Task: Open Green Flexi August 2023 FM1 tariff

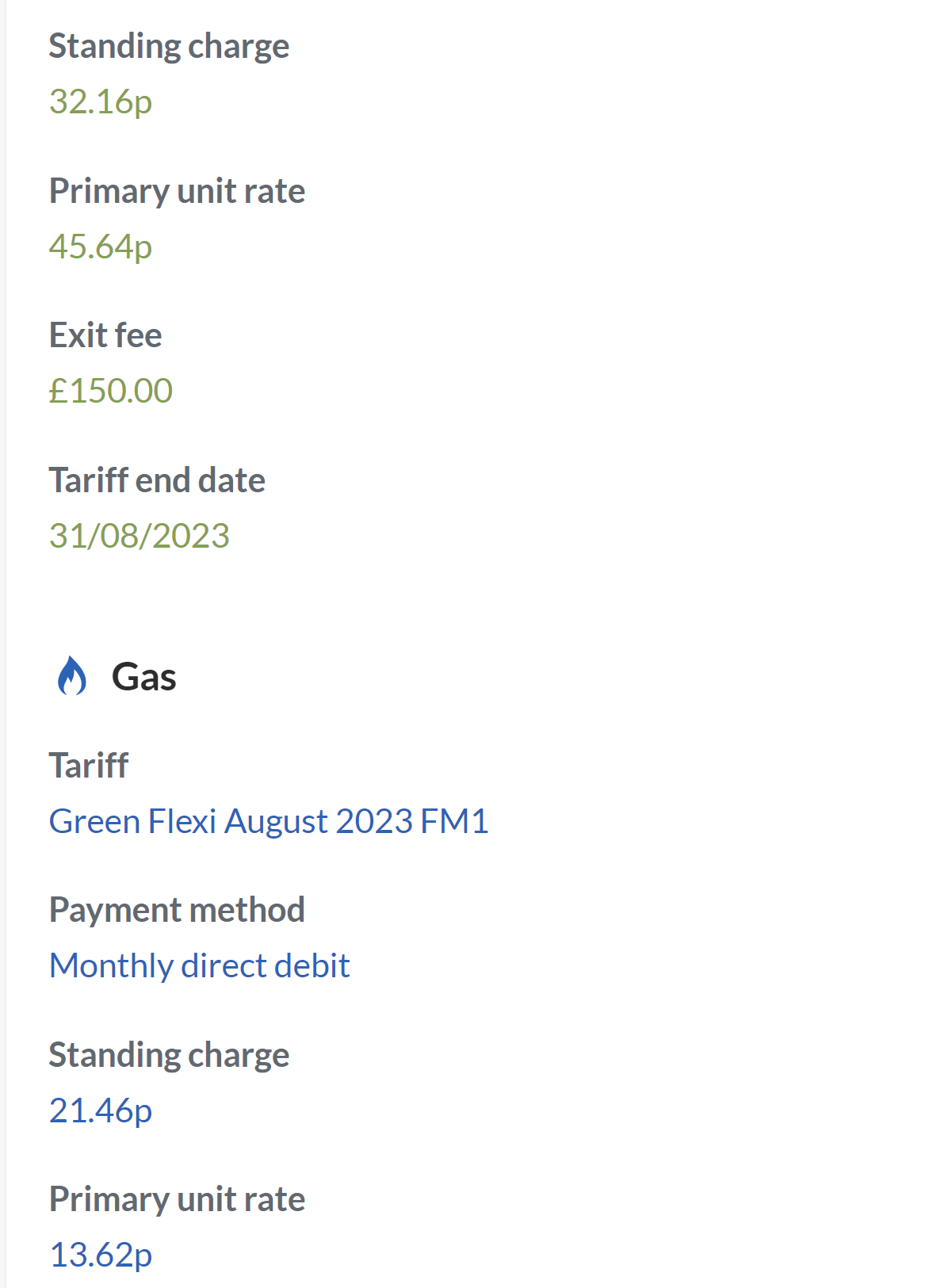Action: tap(269, 821)
